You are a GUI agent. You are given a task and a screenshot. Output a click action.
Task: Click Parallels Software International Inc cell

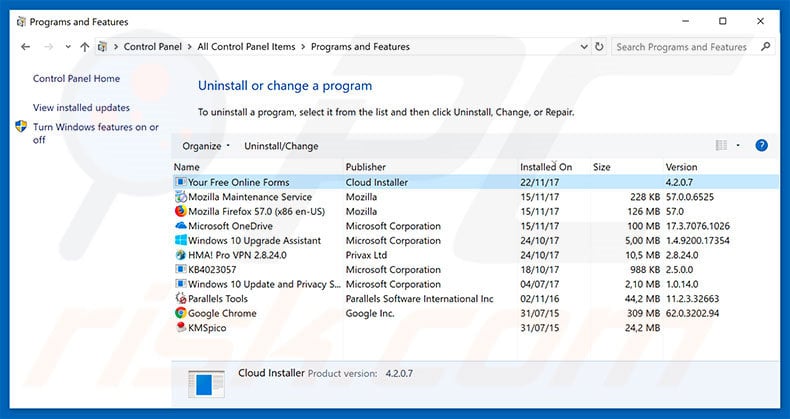[420, 299]
